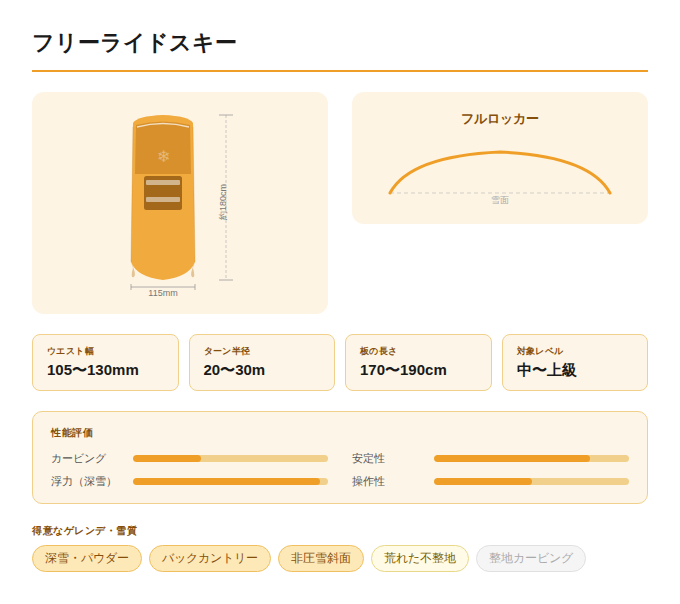This screenshot has height=604, width=680.
Task: Select the 対象レベル 中〜上級 card
Action: (x=575, y=362)
